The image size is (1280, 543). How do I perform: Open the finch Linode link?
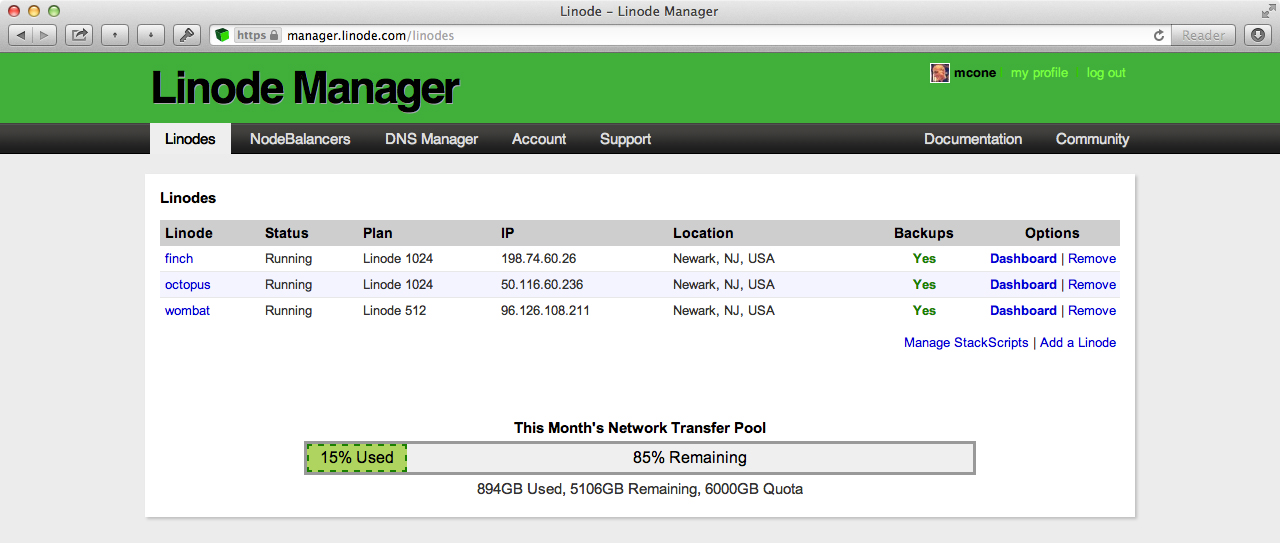pyautogui.click(x=179, y=259)
